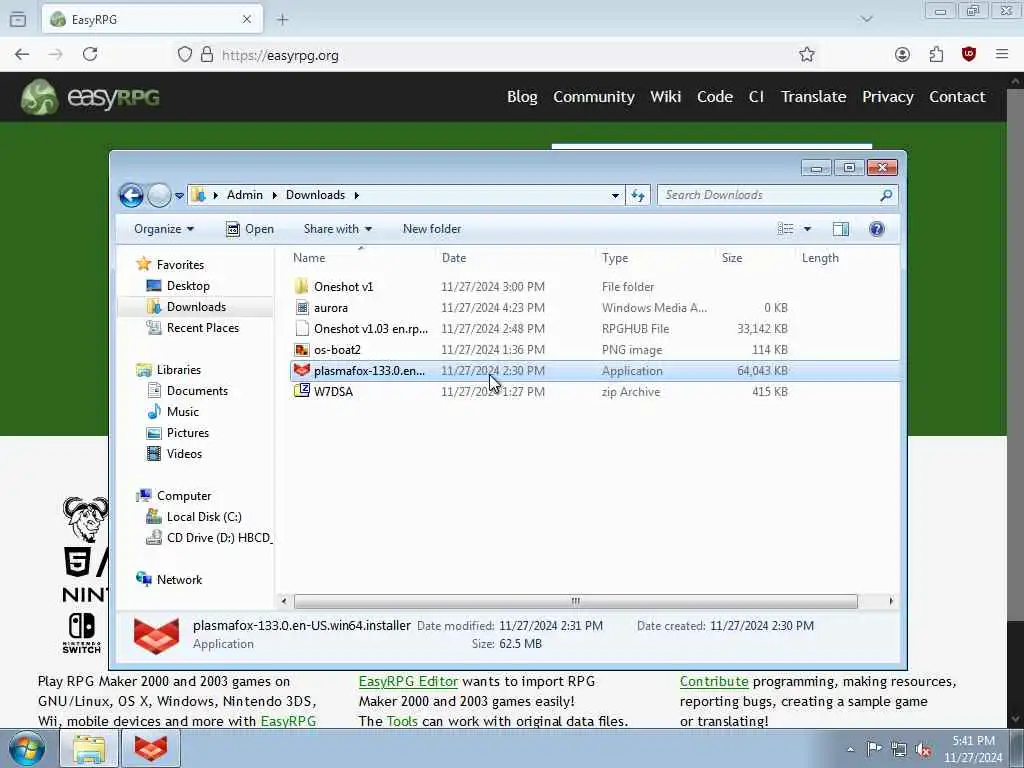Open the Wiki link
The height and width of the screenshot is (768, 1024).
(665, 97)
